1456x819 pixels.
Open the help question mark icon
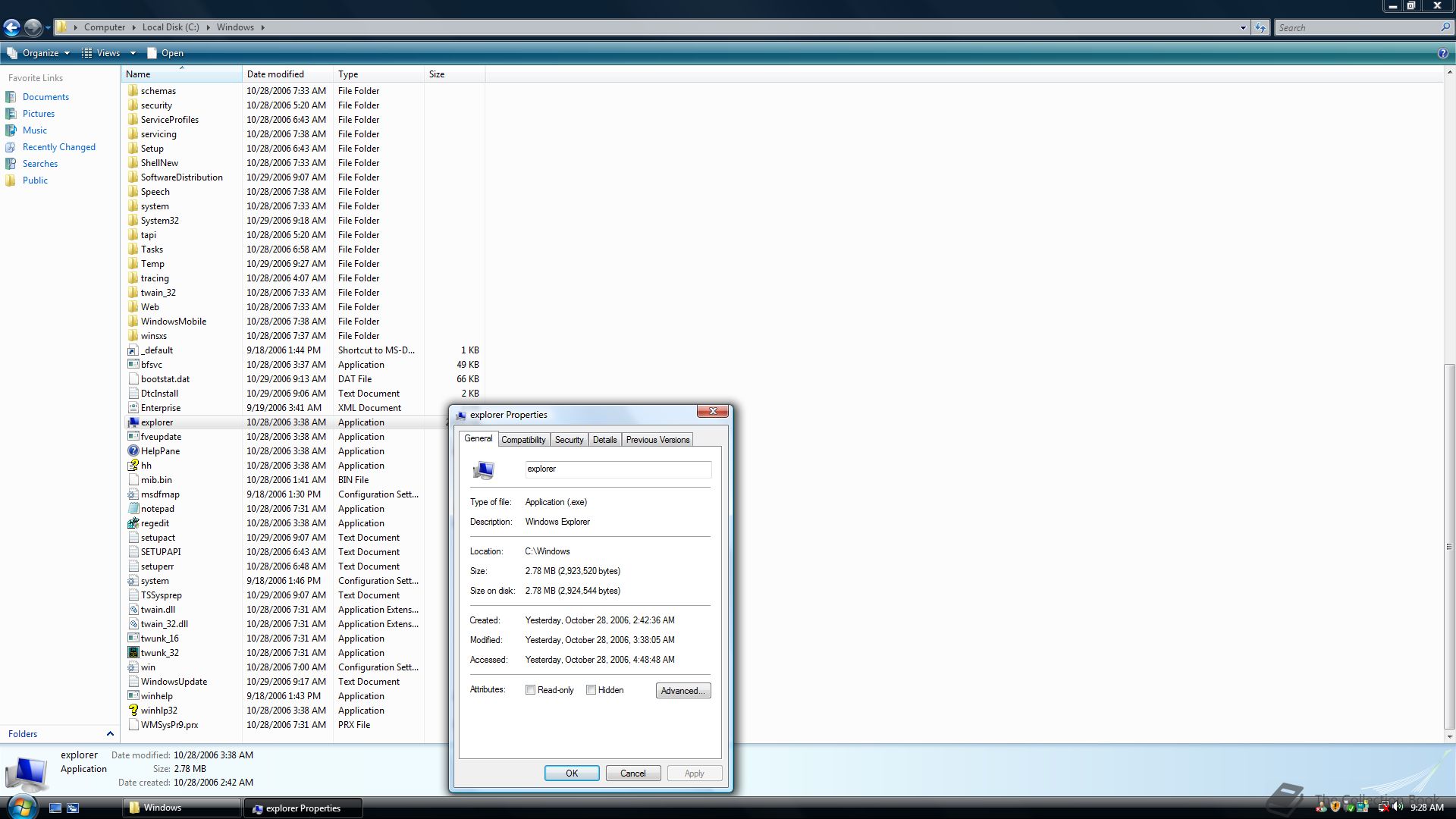tap(1442, 53)
